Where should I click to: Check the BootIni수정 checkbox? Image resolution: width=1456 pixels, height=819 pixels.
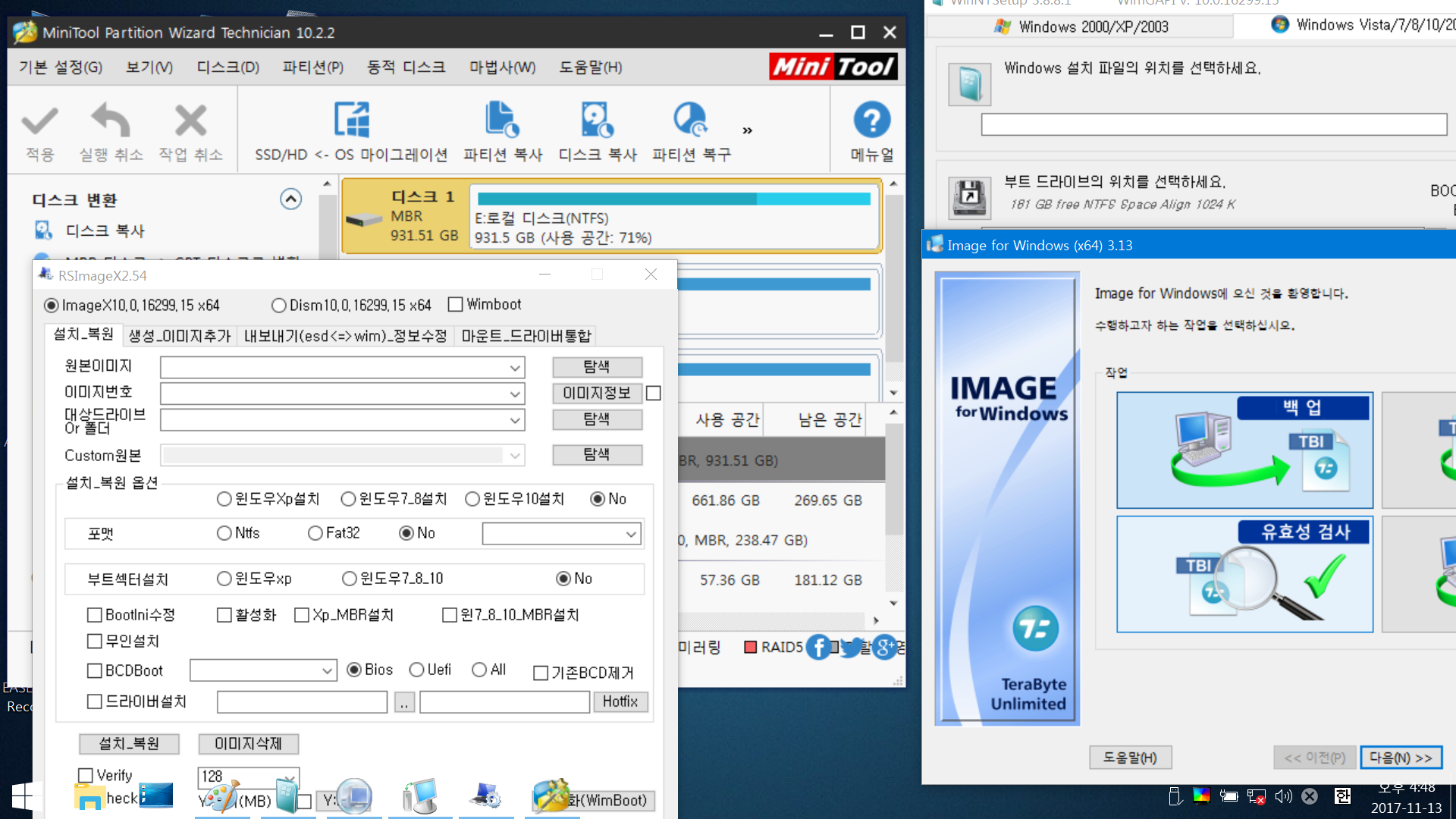(x=95, y=615)
